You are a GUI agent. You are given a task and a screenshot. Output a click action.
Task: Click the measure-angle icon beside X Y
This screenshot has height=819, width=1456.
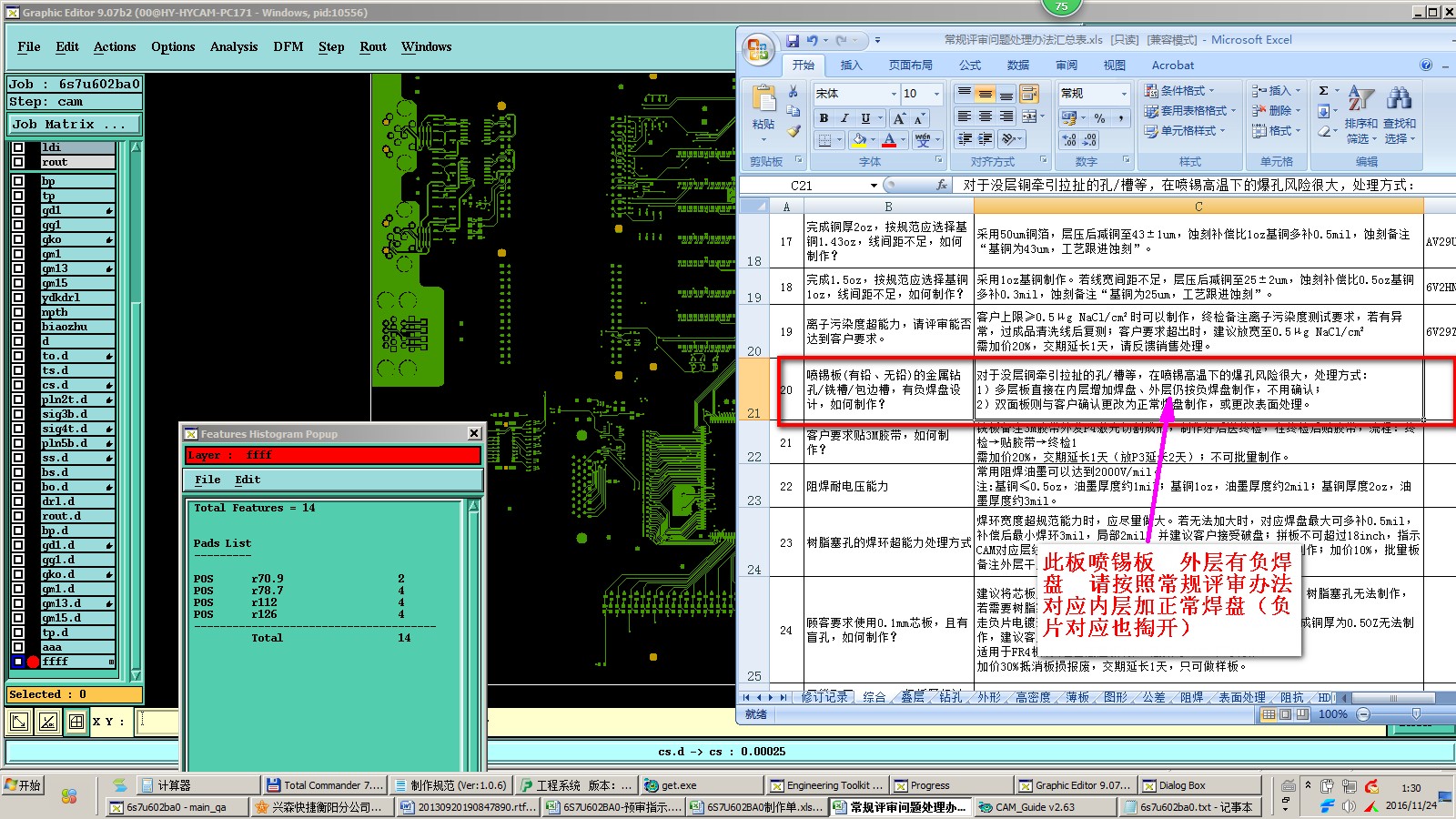[48, 723]
